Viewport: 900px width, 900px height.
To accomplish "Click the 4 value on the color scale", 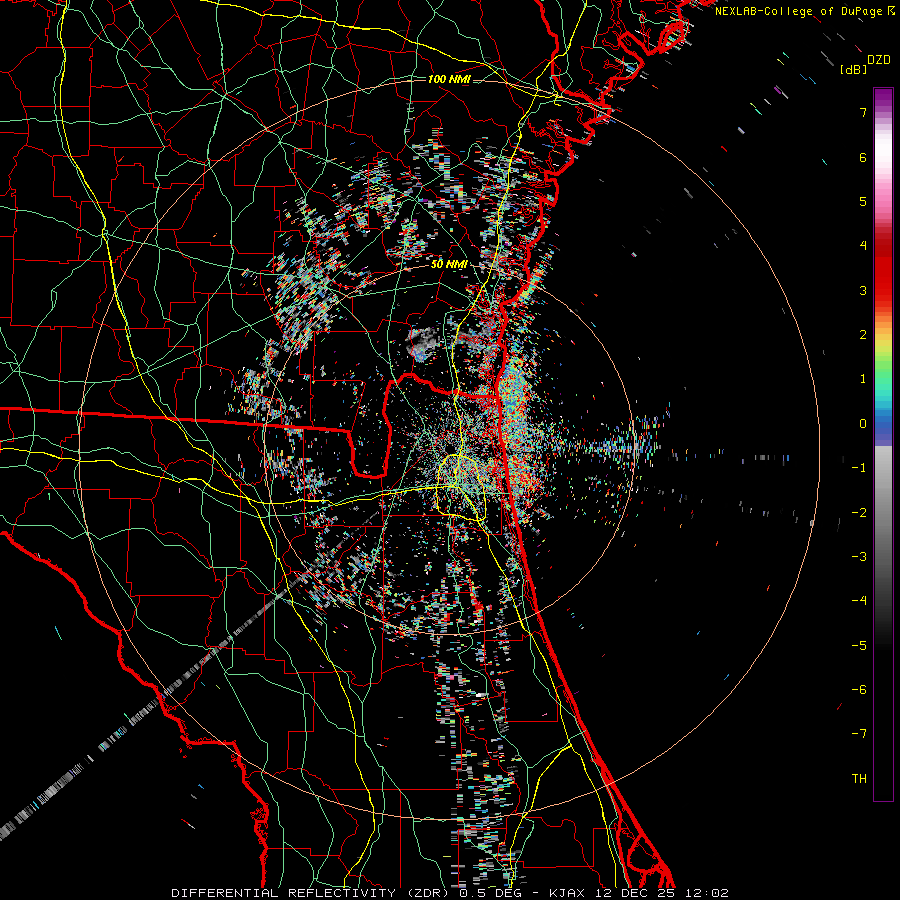I will click(863, 246).
